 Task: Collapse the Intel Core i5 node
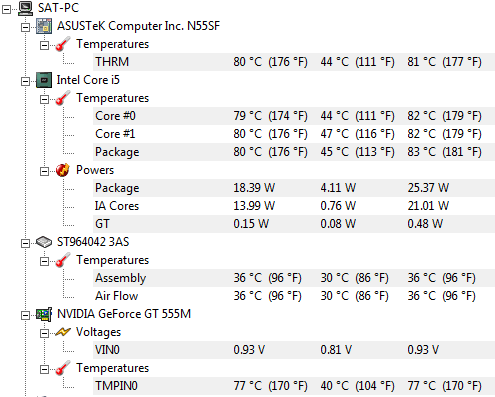point(25,82)
